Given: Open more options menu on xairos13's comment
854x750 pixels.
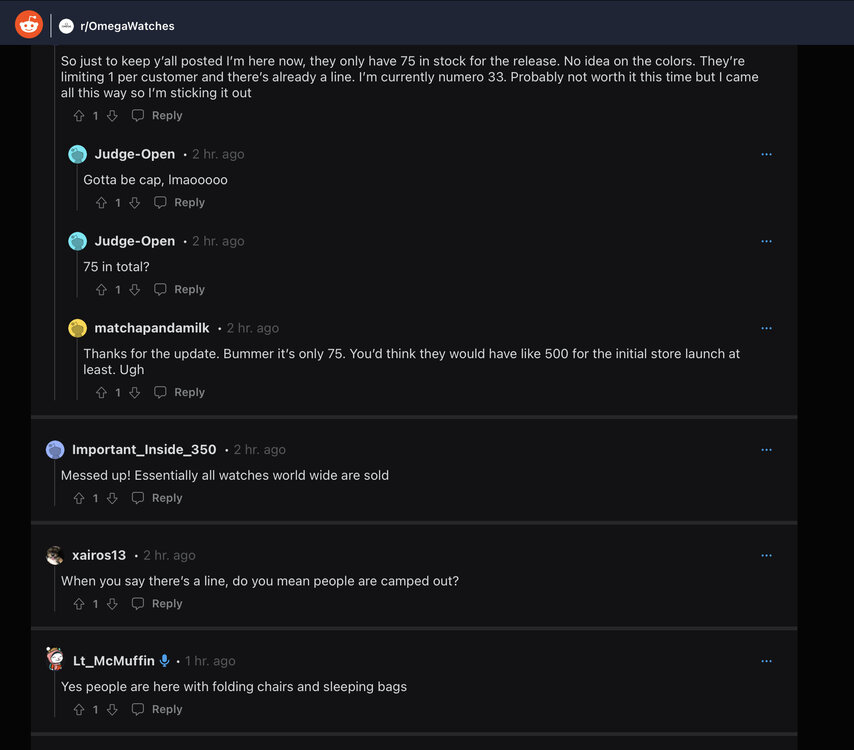Looking at the screenshot, I should click(766, 555).
